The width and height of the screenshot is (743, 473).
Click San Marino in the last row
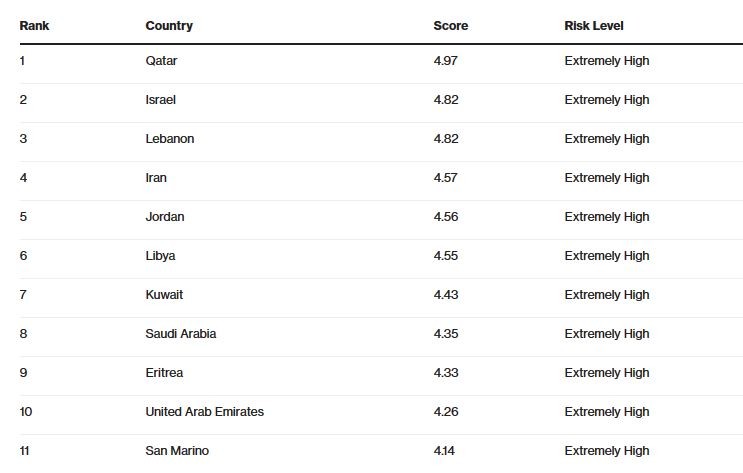(177, 451)
